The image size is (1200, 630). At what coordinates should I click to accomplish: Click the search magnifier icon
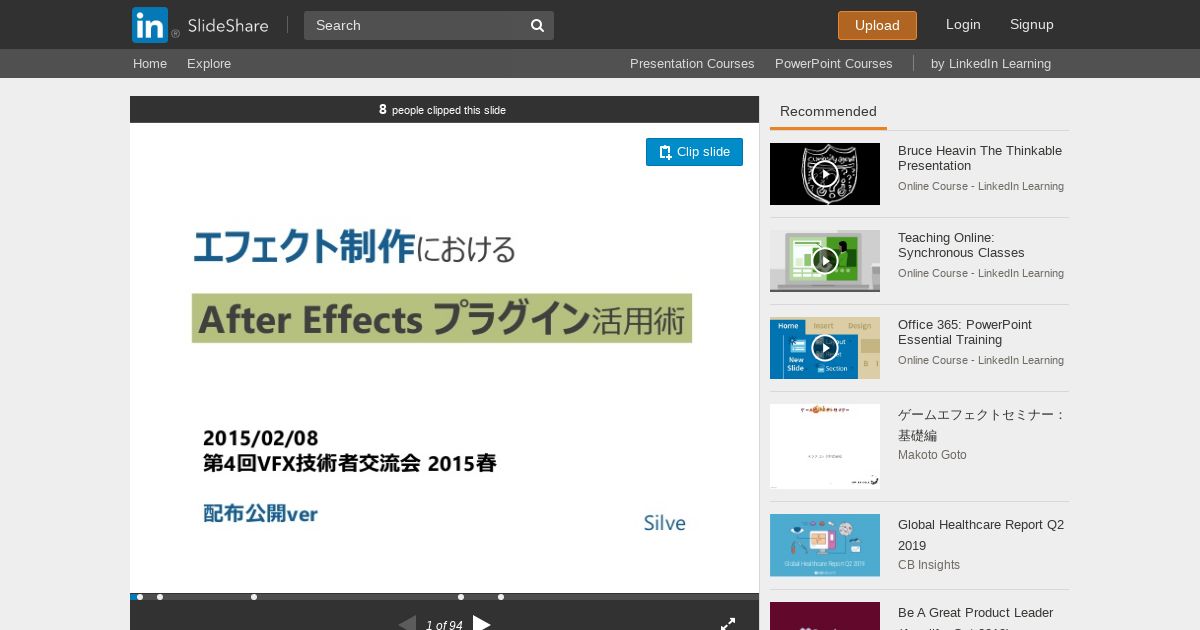[537, 25]
